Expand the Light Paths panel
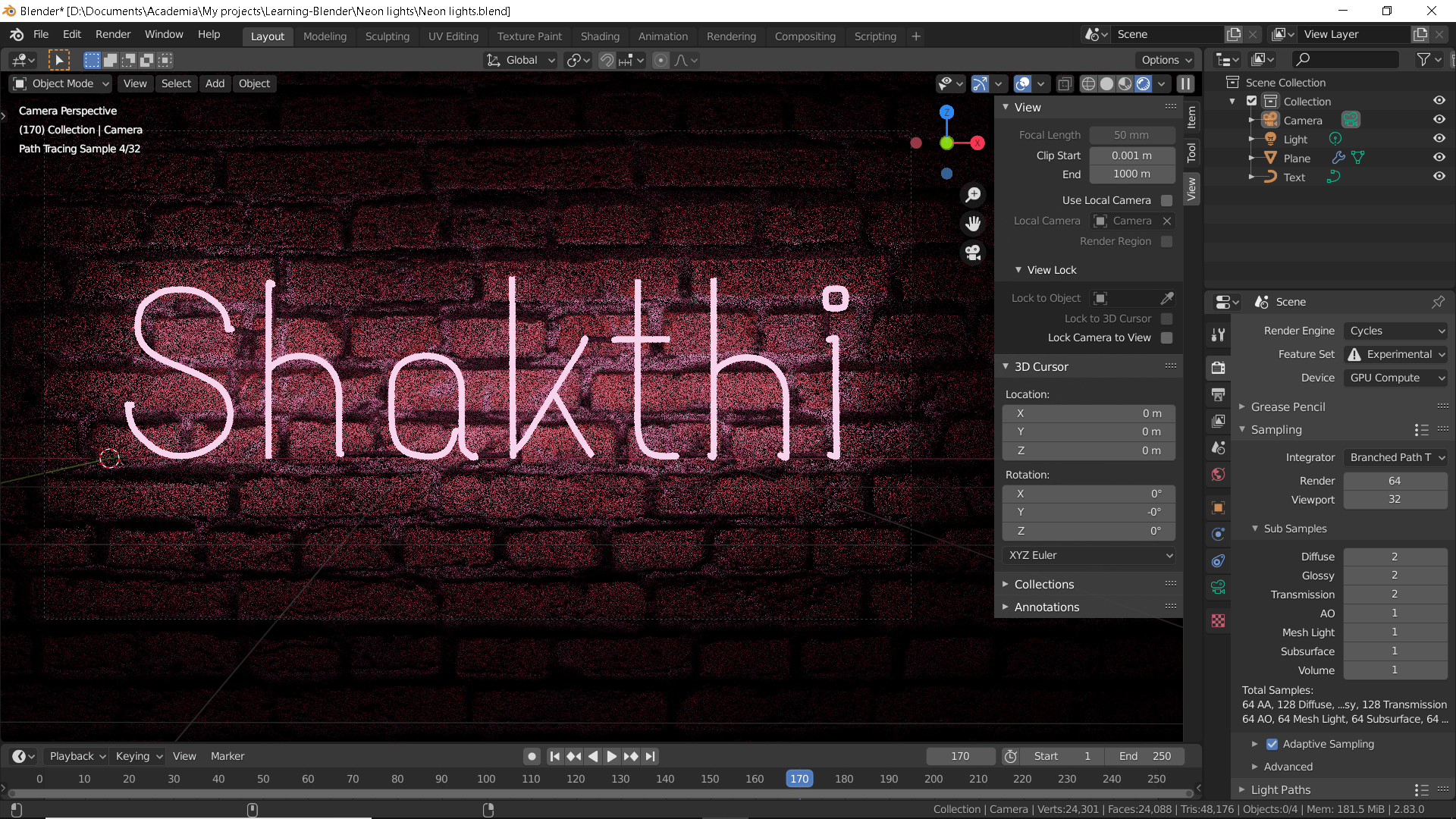1456x819 pixels. click(x=1280, y=790)
